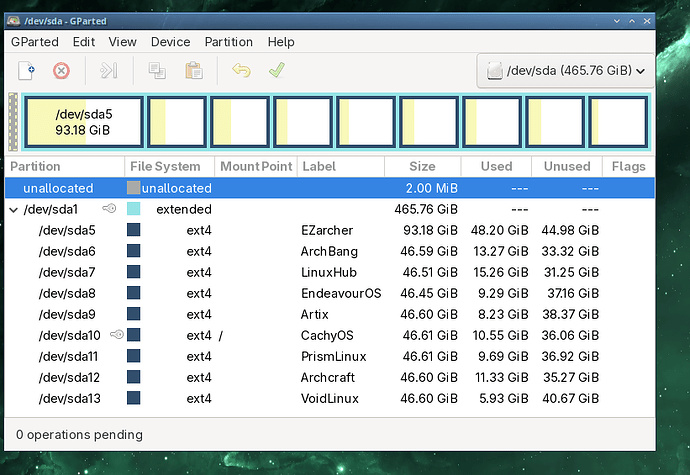This screenshot has height=475, width=690.
Task: Click the unallocated strip in the disk graphic
Action: click(13, 122)
